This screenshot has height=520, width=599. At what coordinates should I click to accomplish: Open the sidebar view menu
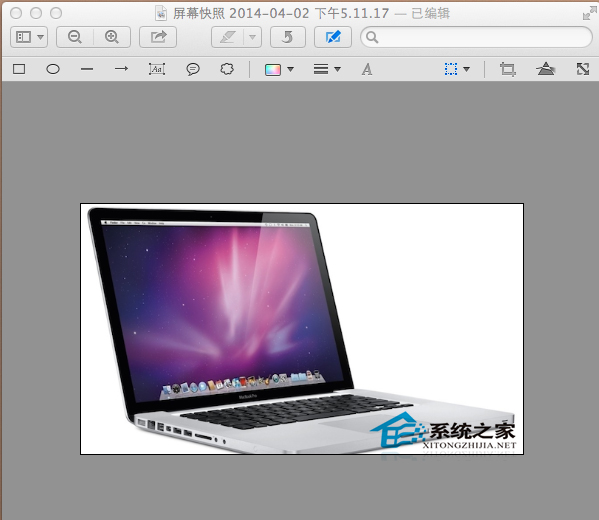[29, 37]
